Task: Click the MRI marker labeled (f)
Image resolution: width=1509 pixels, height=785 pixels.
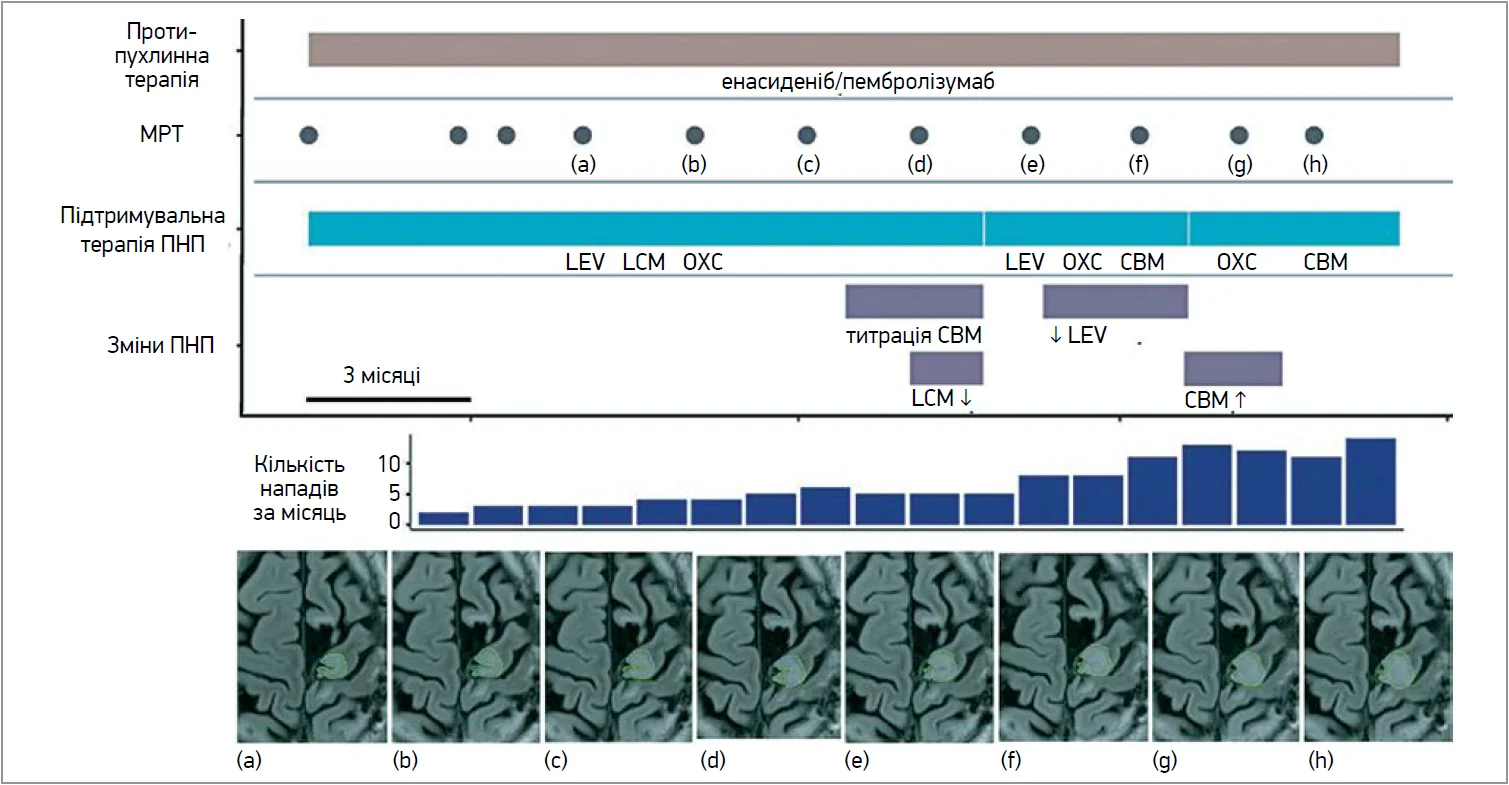Action: [x=1138, y=135]
